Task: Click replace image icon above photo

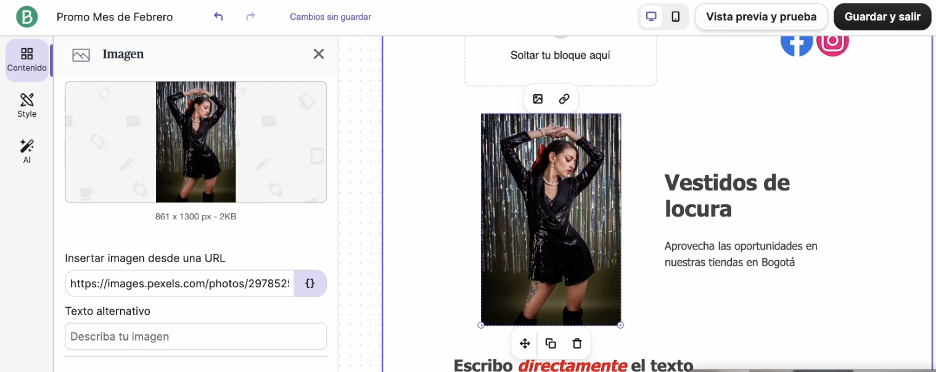Action: [538, 99]
